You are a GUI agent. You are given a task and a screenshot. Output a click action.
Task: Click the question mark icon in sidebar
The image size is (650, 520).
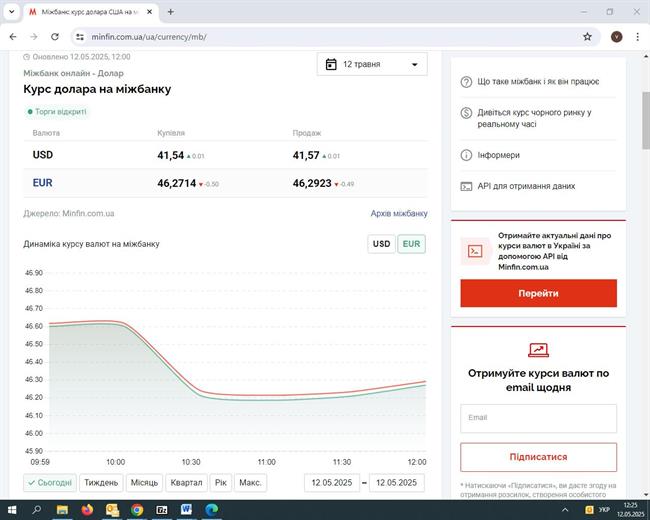tap(466, 82)
